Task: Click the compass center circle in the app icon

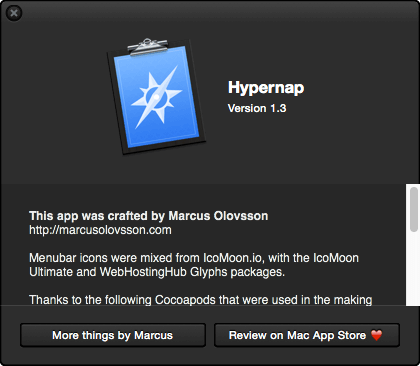Action: 156,97
